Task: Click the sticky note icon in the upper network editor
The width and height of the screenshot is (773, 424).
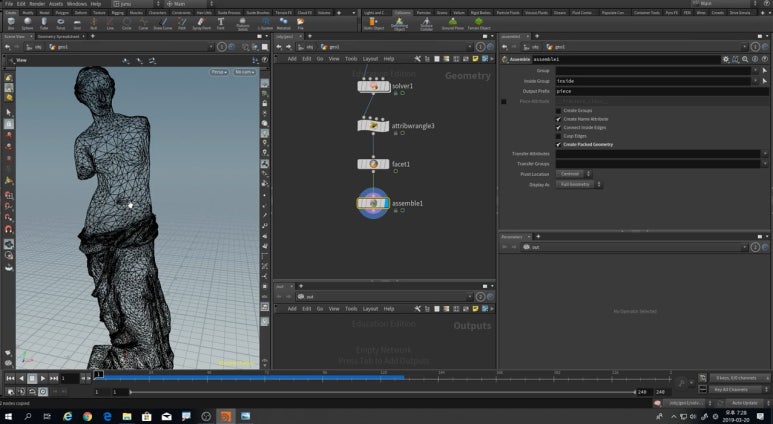Action: (475, 59)
